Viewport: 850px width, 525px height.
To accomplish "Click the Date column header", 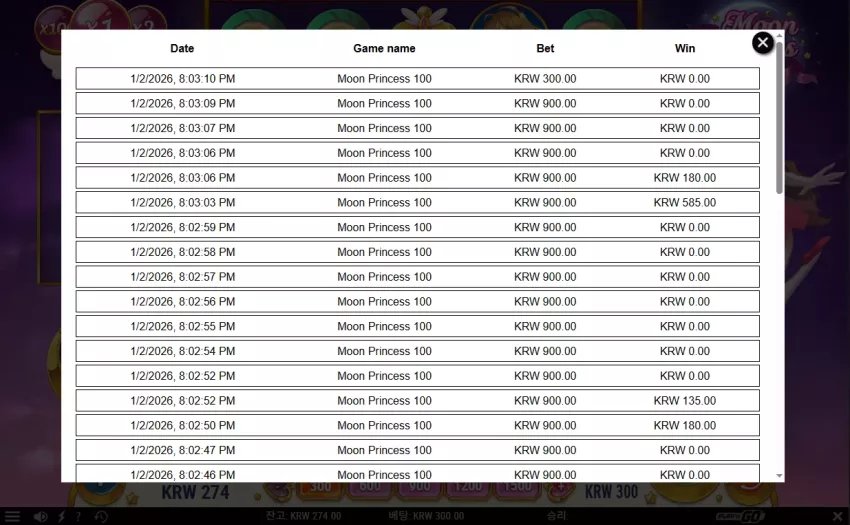I will tap(182, 48).
